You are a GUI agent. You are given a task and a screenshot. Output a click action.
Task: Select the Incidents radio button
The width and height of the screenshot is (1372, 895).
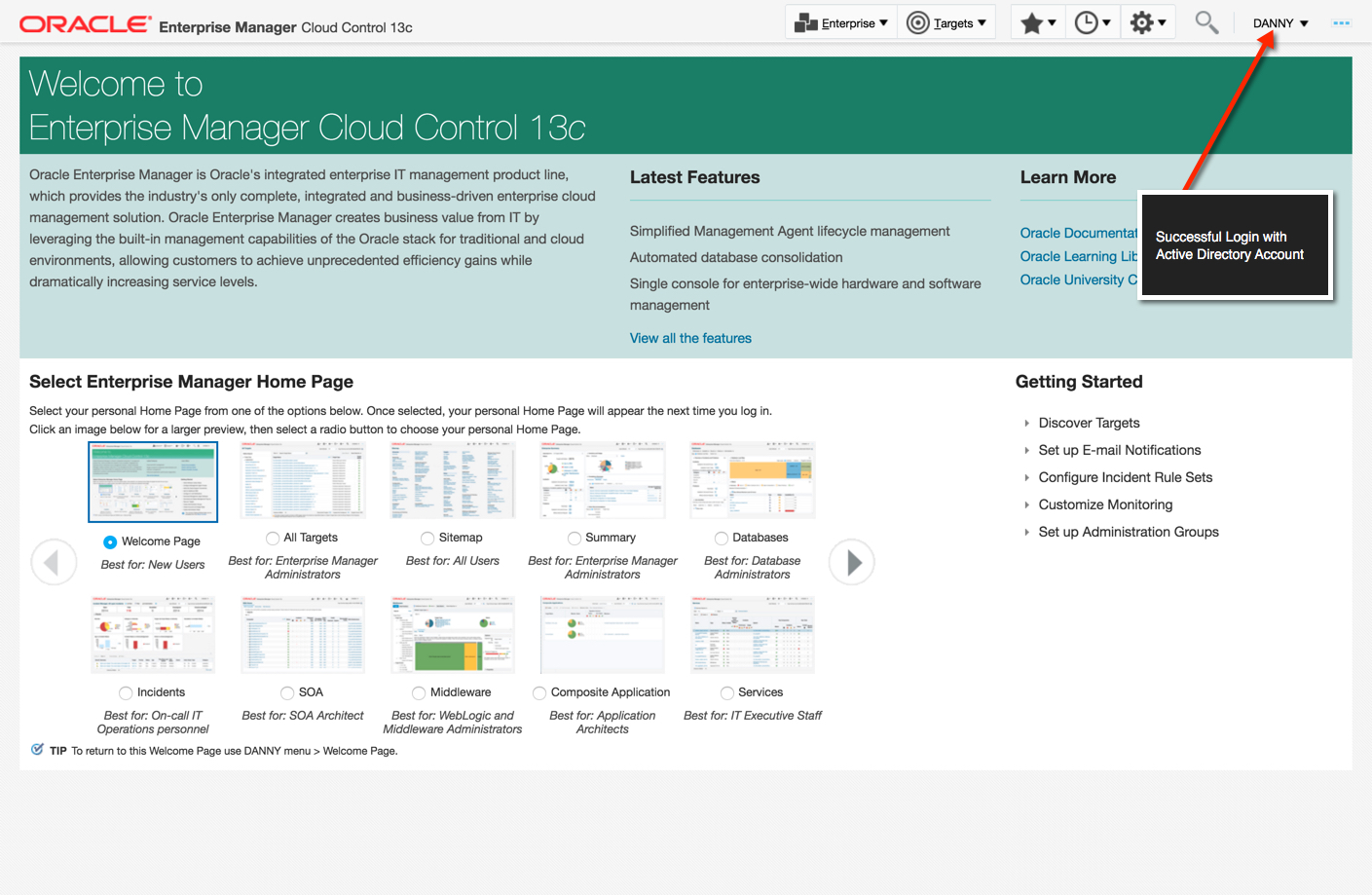[x=126, y=693]
